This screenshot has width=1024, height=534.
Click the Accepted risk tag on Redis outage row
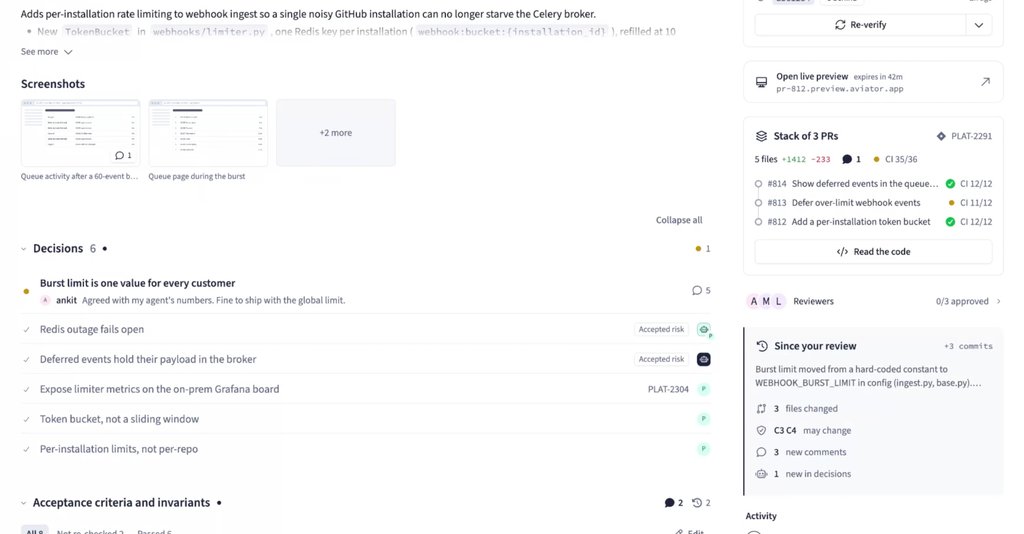[x=661, y=329]
